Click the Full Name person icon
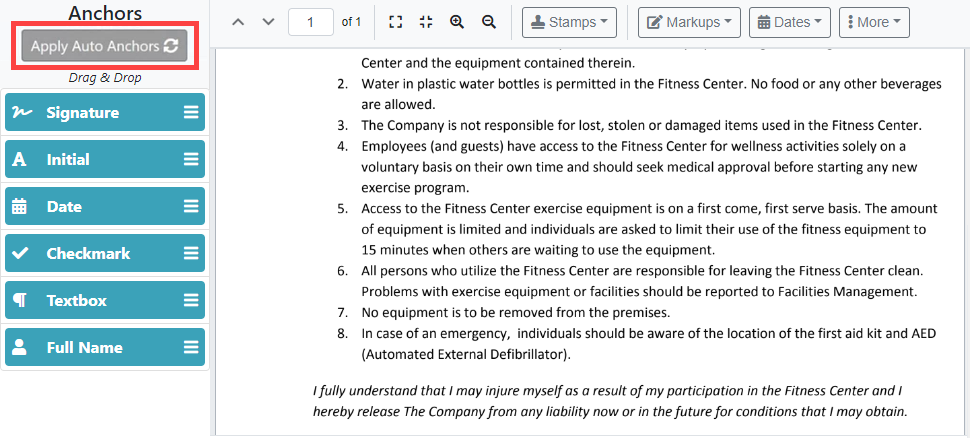This screenshot has width=970, height=438. click(20, 348)
